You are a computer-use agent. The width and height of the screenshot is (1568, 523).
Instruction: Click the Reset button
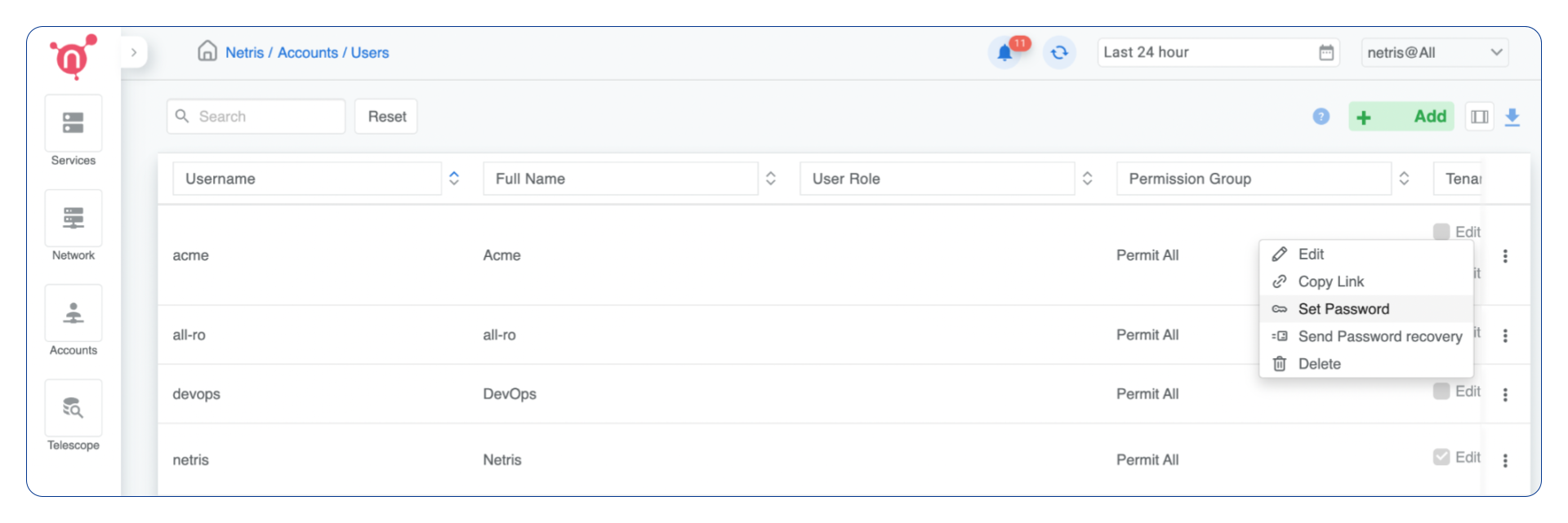pos(385,116)
